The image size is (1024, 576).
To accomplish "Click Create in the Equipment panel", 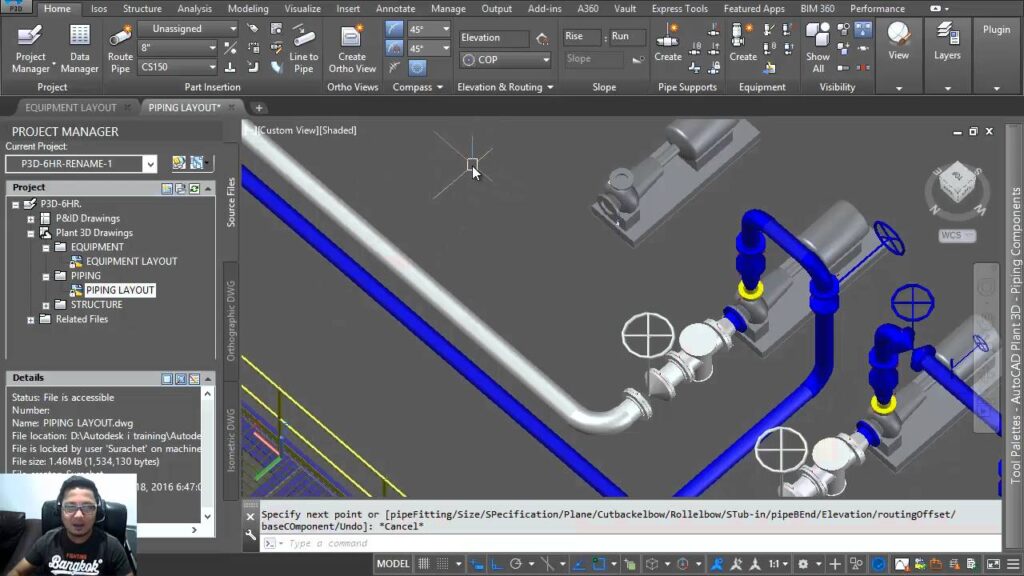I will point(743,43).
